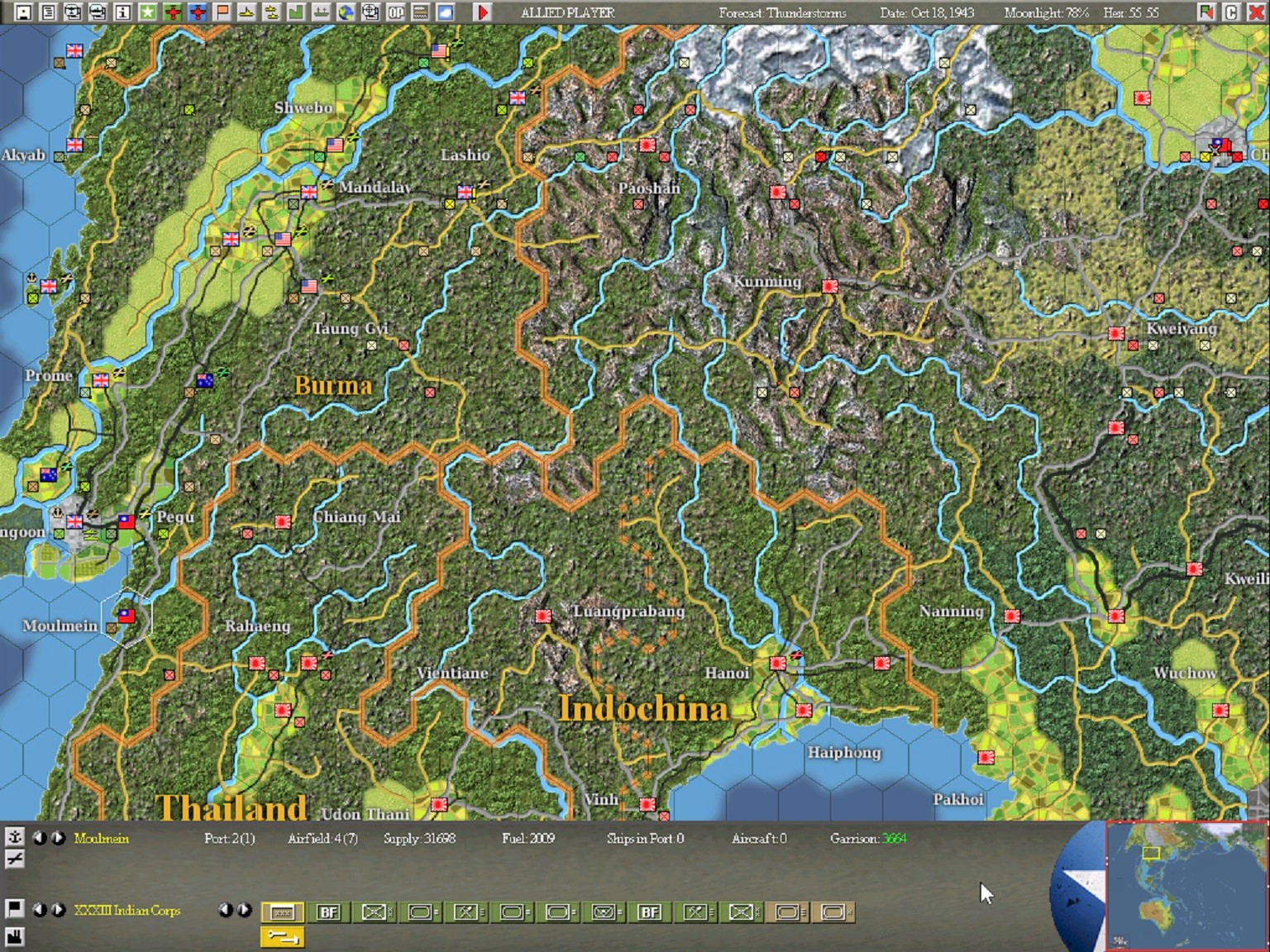Click the factory icon at bottom-left corner

14,935
